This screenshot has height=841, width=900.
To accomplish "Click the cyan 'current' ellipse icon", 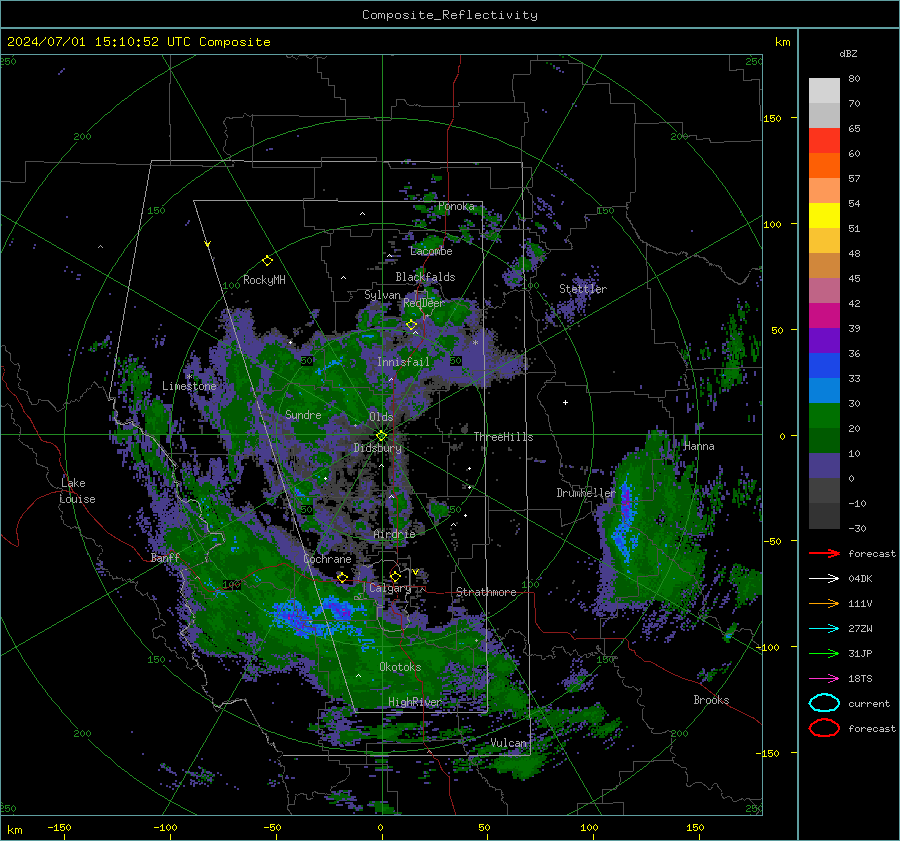I will click(x=824, y=703).
